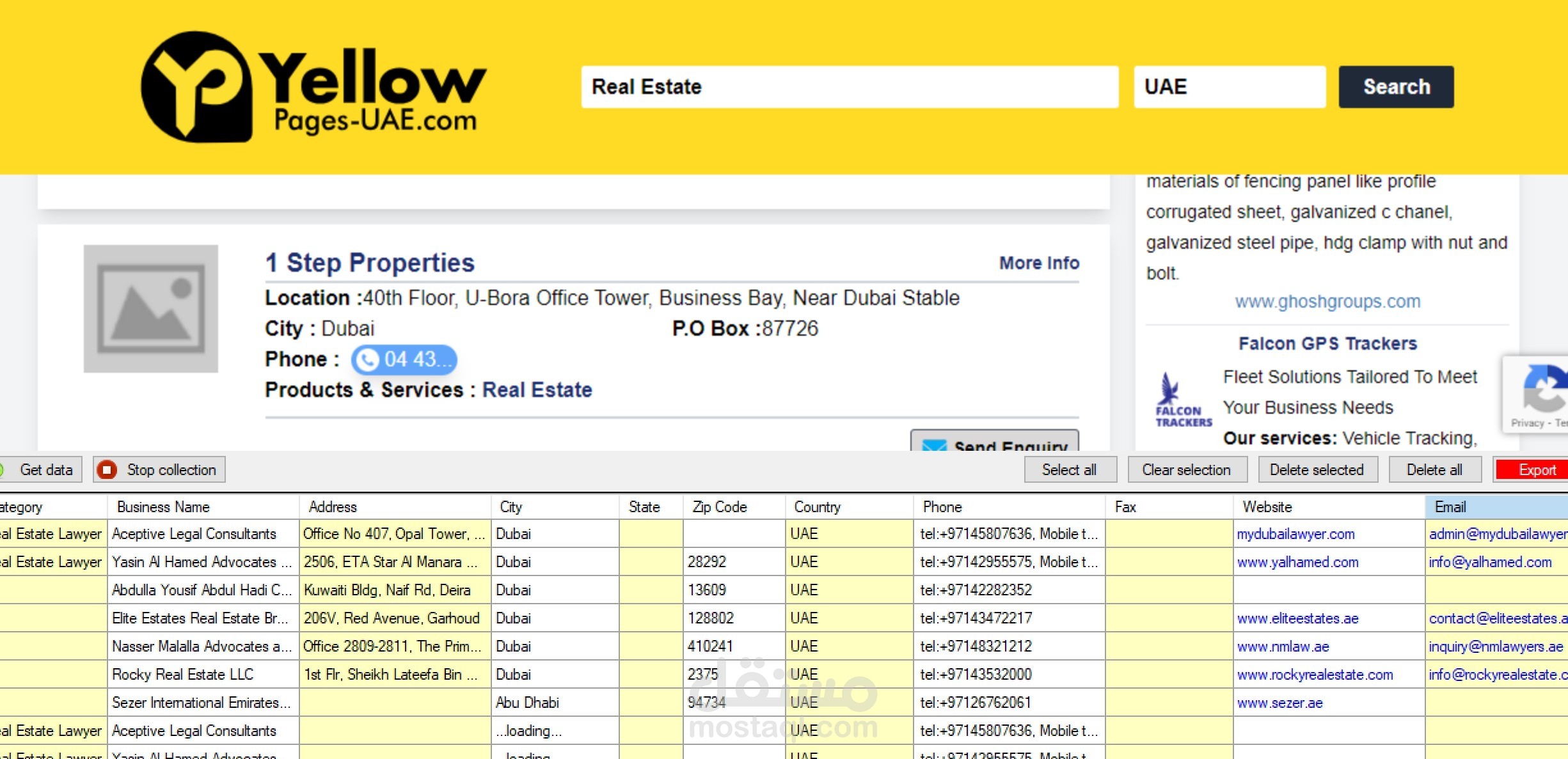
Task: Click the UAE location field
Action: click(x=1230, y=87)
